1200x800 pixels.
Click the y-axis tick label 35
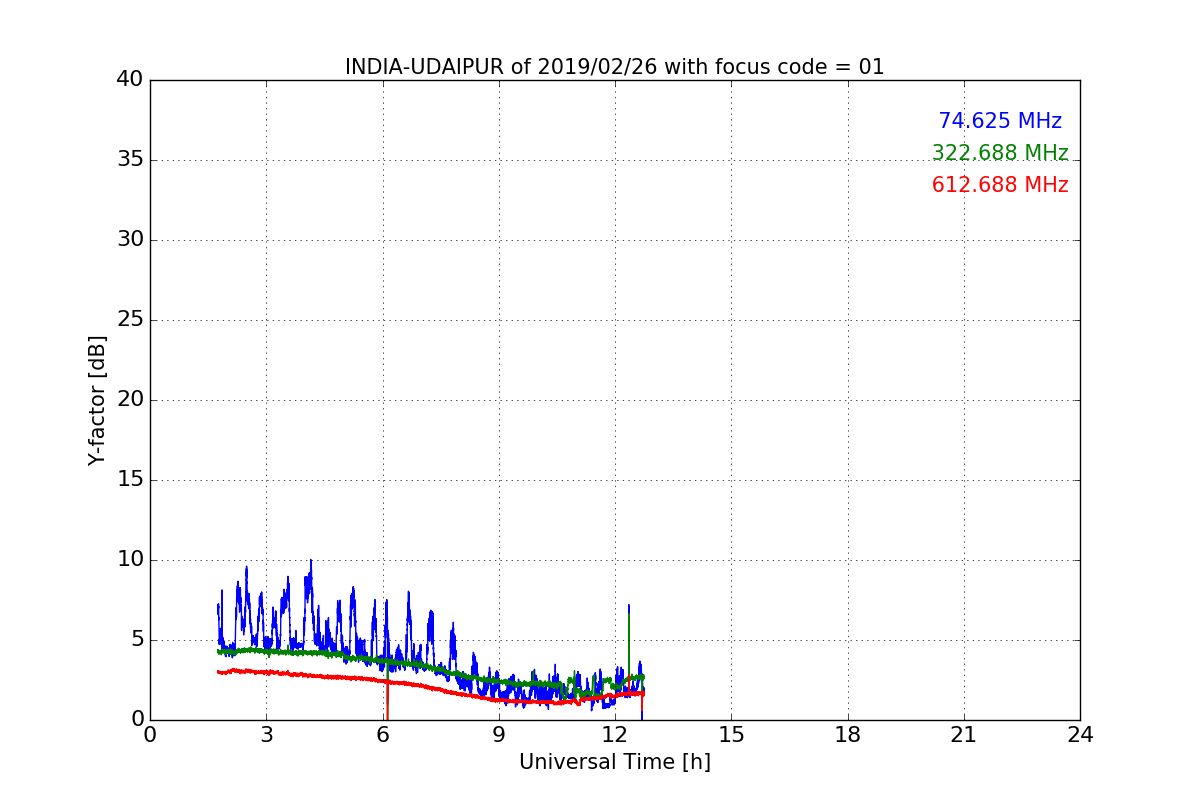129,160
